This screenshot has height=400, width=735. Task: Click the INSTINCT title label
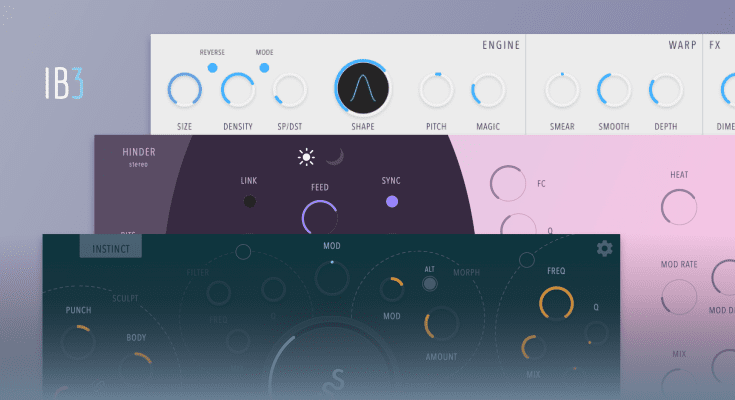click(111, 246)
